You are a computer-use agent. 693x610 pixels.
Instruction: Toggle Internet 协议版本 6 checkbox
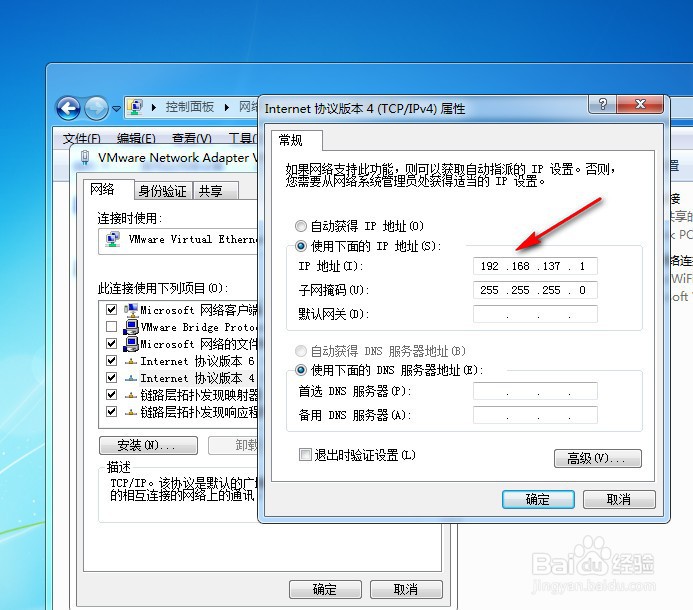point(111,361)
